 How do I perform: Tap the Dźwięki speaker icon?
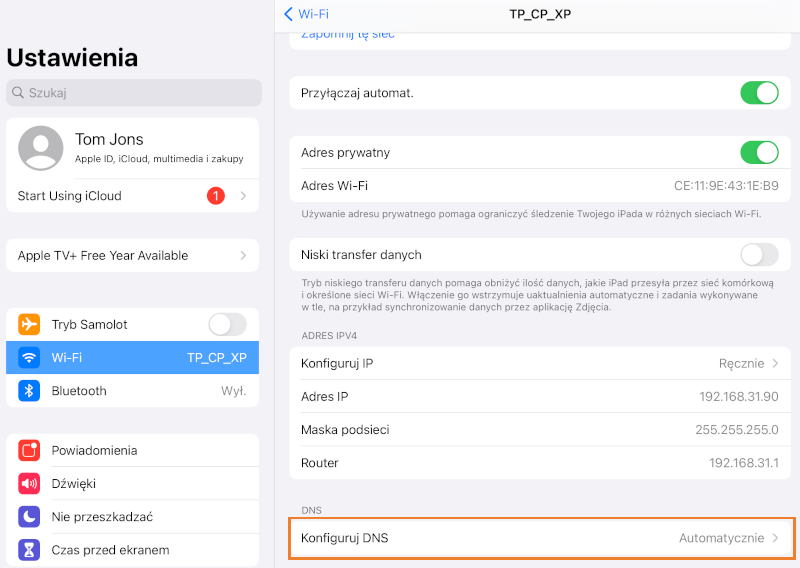pos(30,484)
